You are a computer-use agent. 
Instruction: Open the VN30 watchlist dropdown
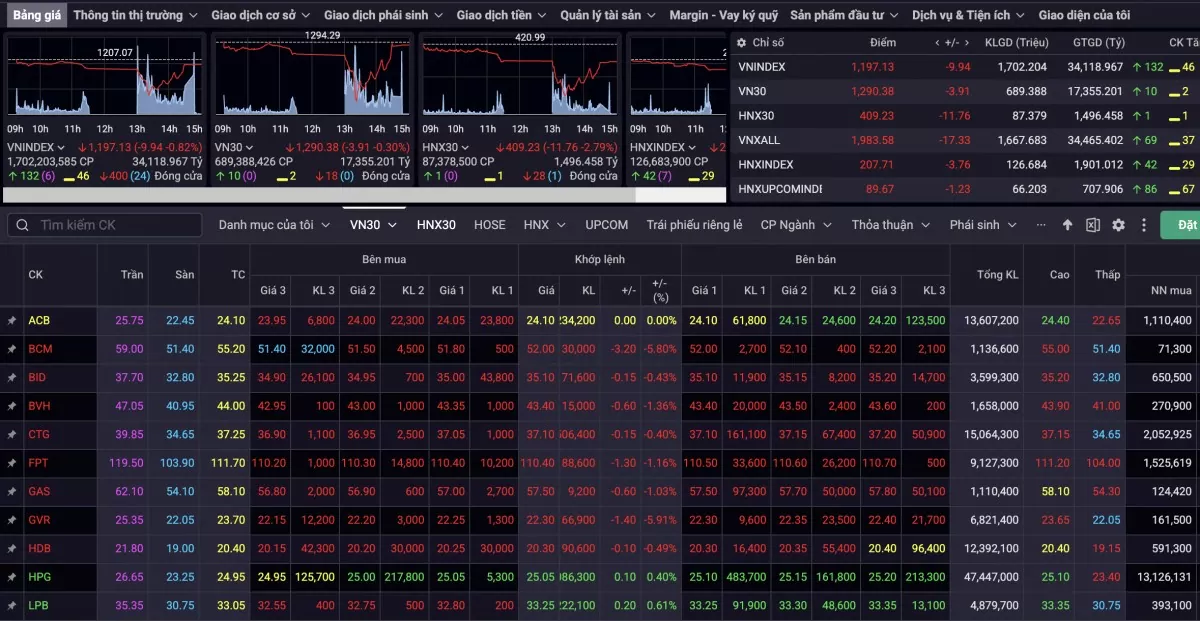point(373,225)
